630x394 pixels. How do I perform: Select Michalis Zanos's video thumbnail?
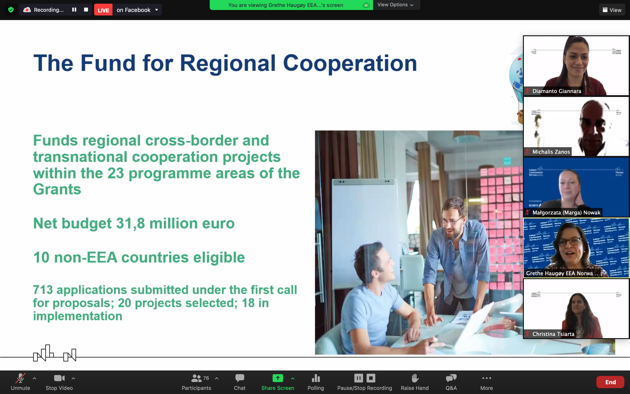tap(576, 126)
